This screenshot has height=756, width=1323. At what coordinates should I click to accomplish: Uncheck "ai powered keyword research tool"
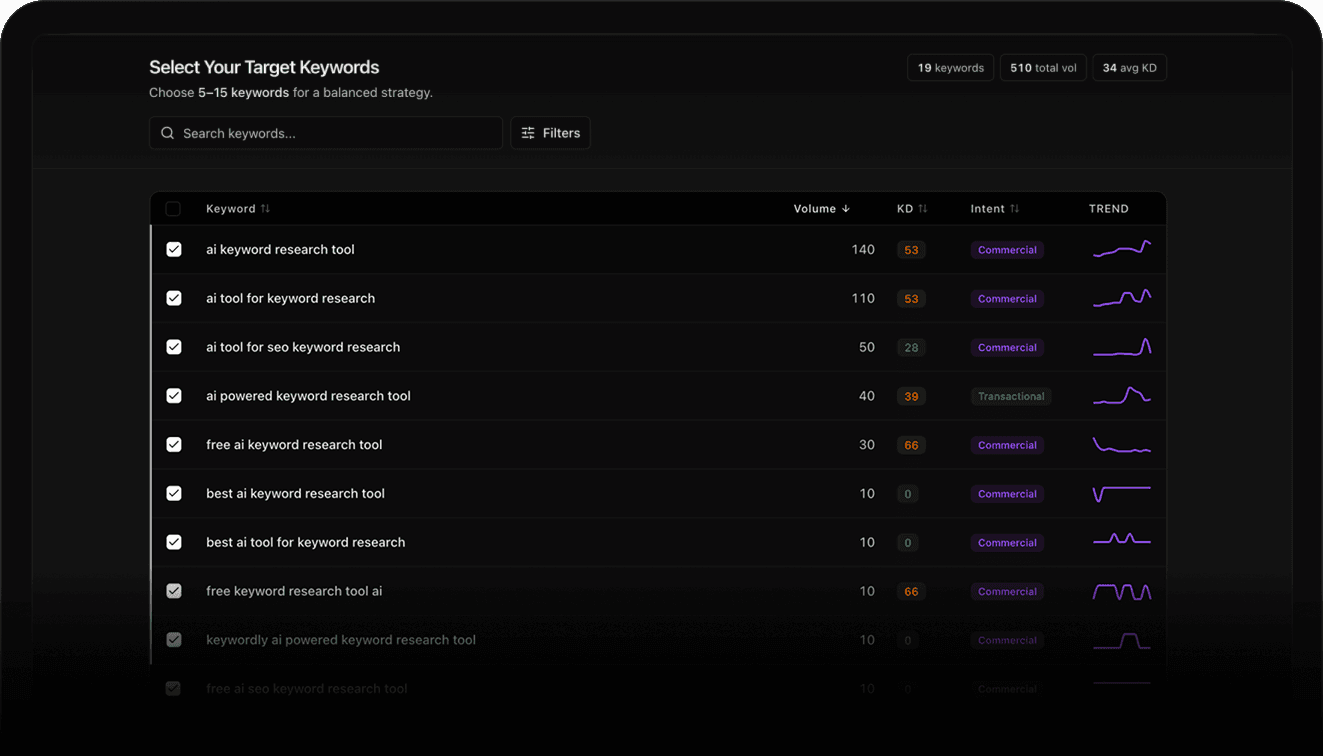[x=173, y=395]
